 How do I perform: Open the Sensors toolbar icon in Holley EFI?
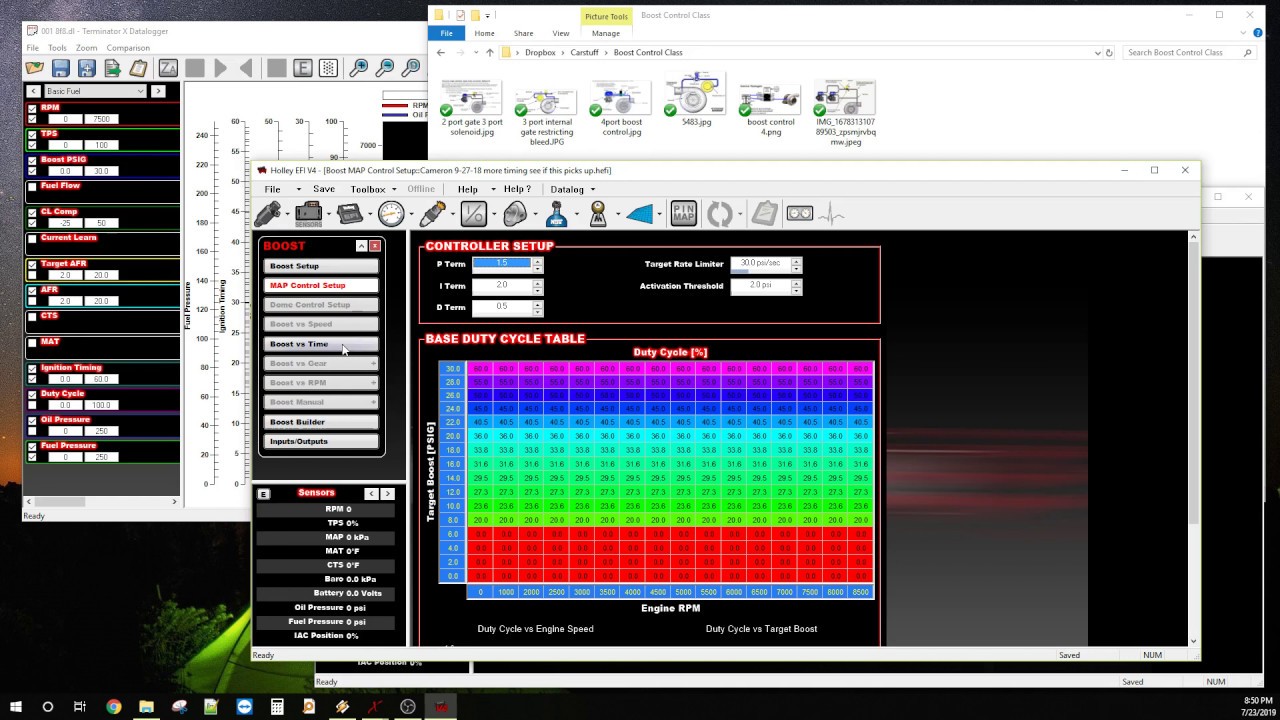pyautogui.click(x=309, y=213)
